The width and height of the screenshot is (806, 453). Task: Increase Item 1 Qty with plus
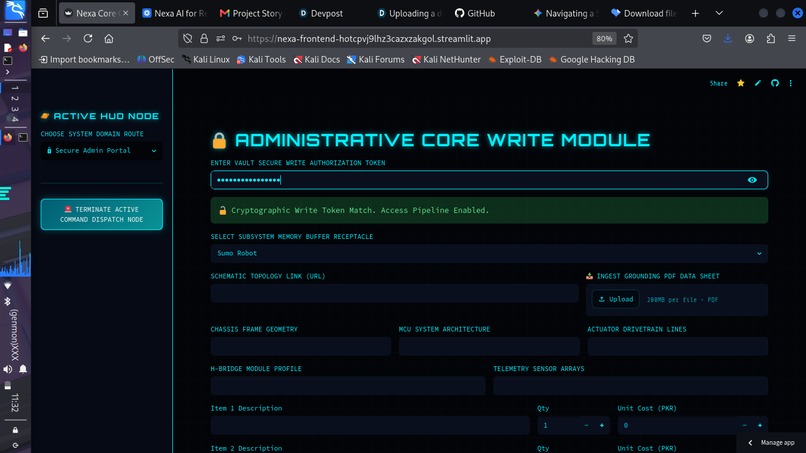(x=601, y=425)
